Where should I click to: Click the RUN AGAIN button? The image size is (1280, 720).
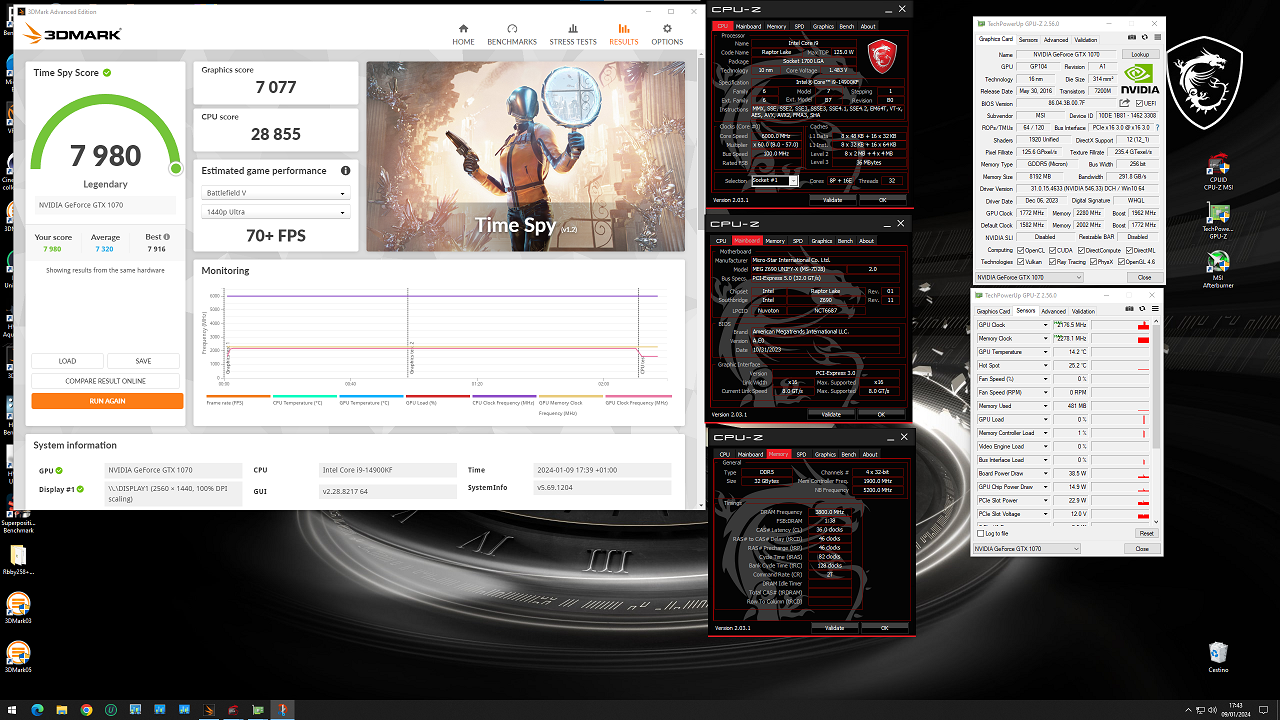pos(107,401)
